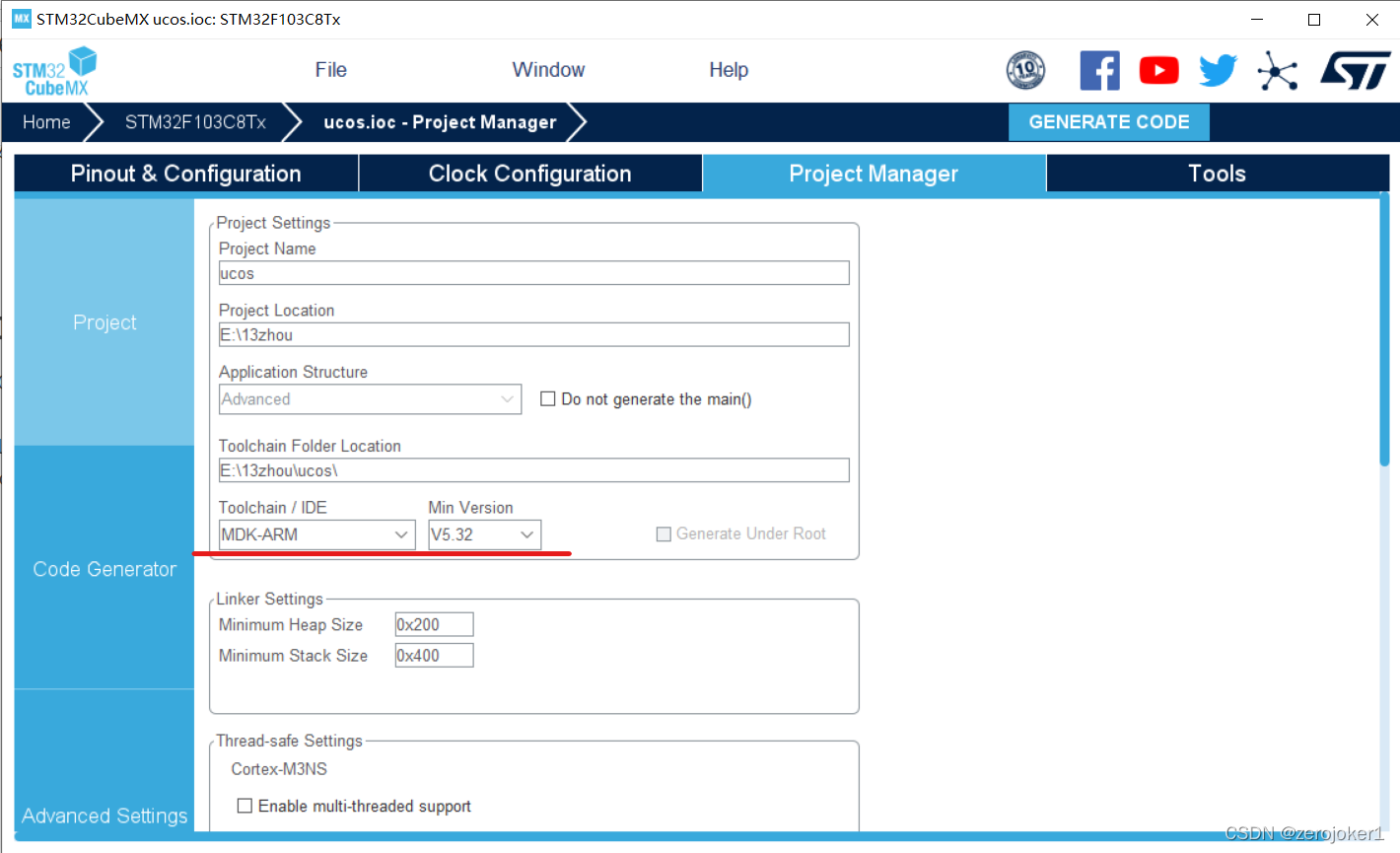Open the Facebook icon link
Image resolution: width=1400 pixels, height=853 pixels.
point(1100,70)
